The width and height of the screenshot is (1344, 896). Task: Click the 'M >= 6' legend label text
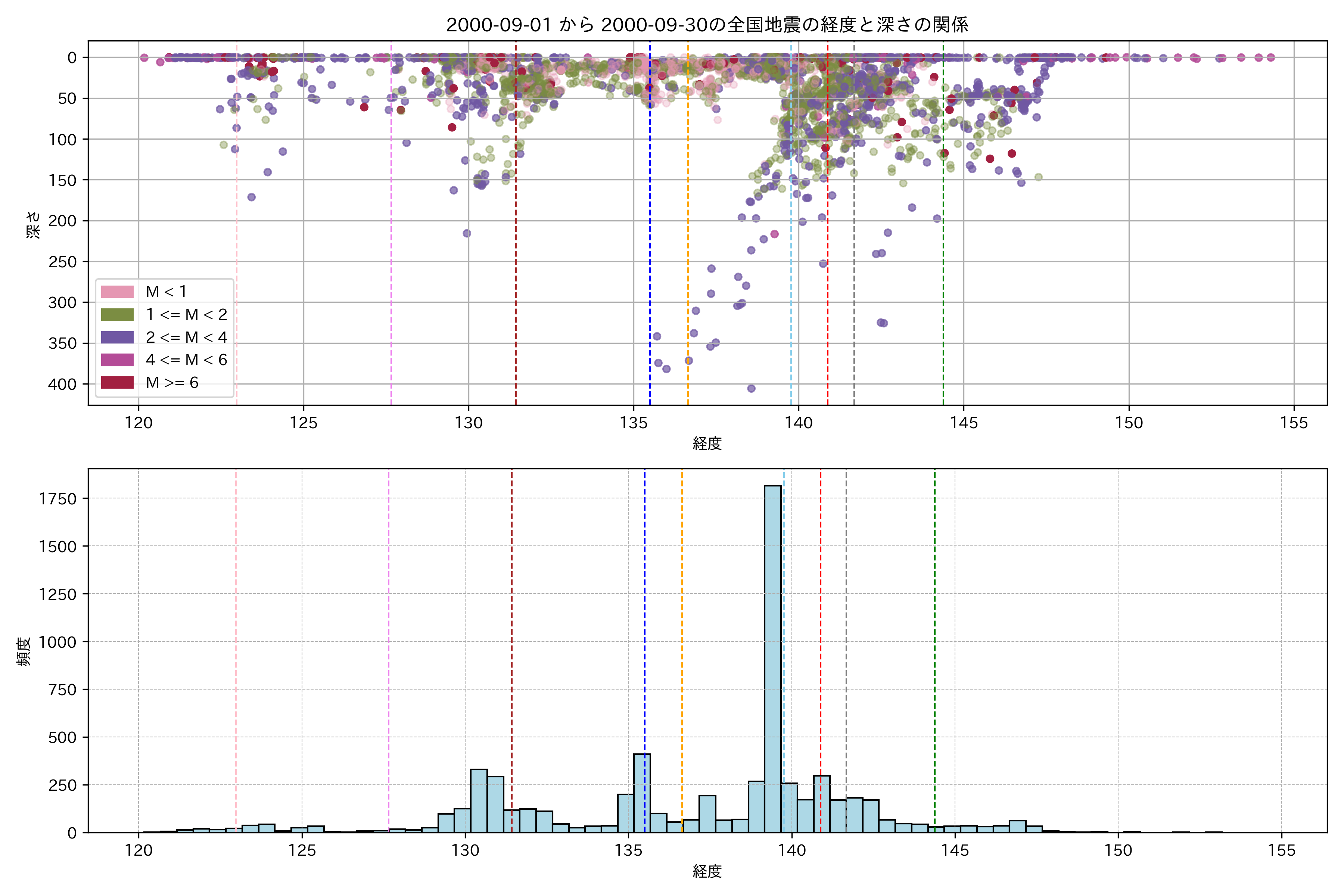(172, 383)
